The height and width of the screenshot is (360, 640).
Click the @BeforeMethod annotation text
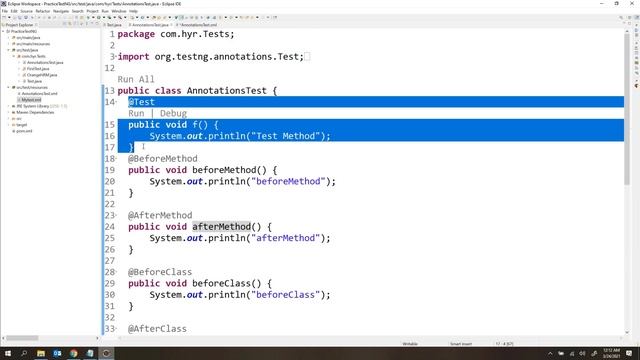click(162, 159)
